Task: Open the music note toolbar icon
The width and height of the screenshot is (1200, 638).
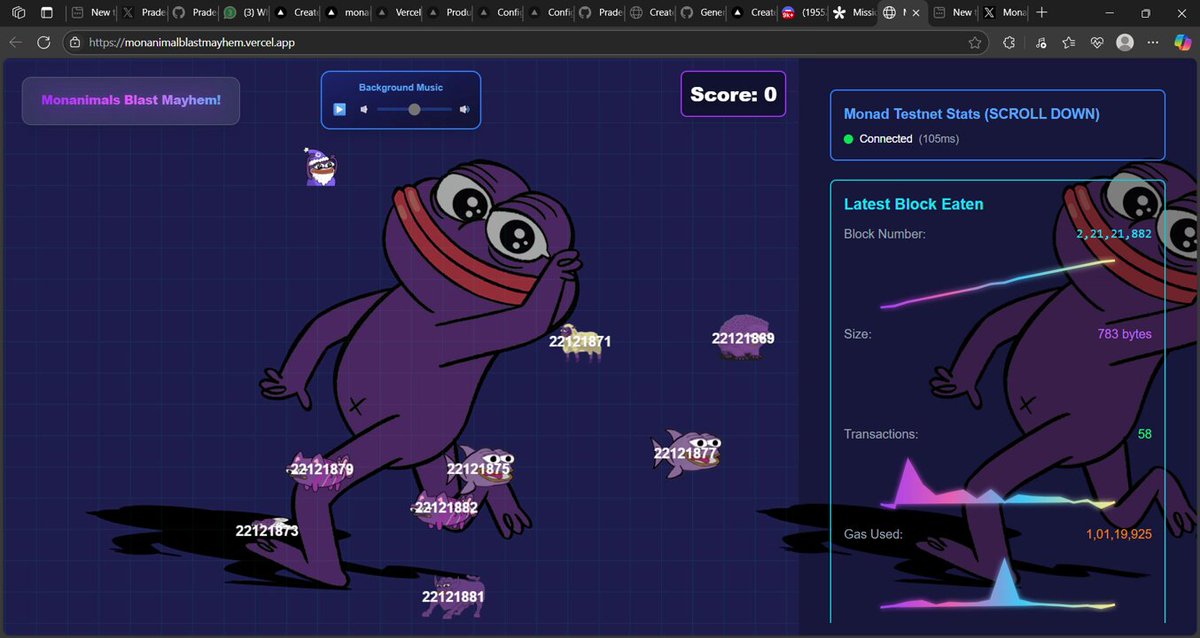Action: tap(1042, 43)
